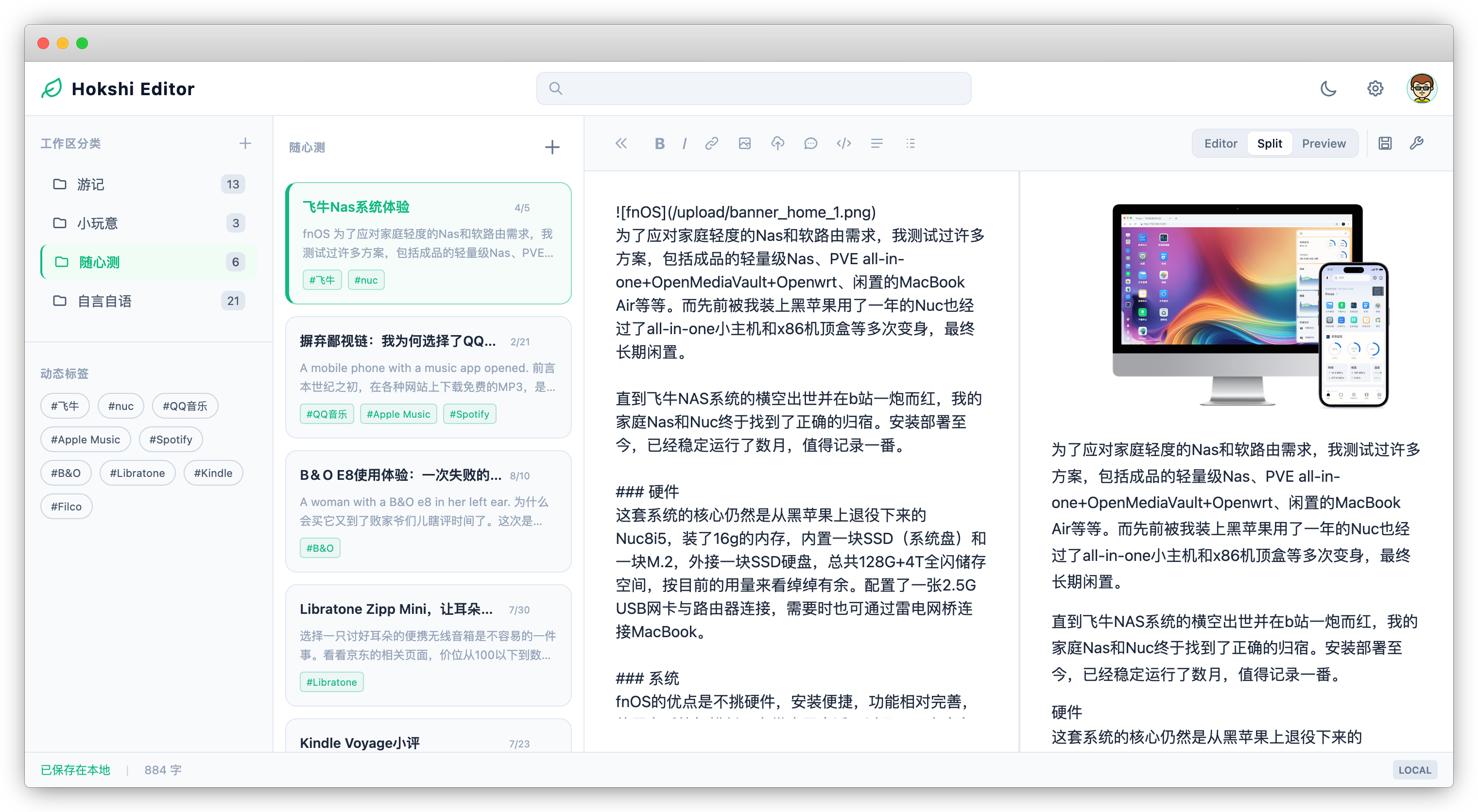The image size is (1478, 812).
Task: Filter by #Apple Music dynamic tag
Action: [86, 439]
